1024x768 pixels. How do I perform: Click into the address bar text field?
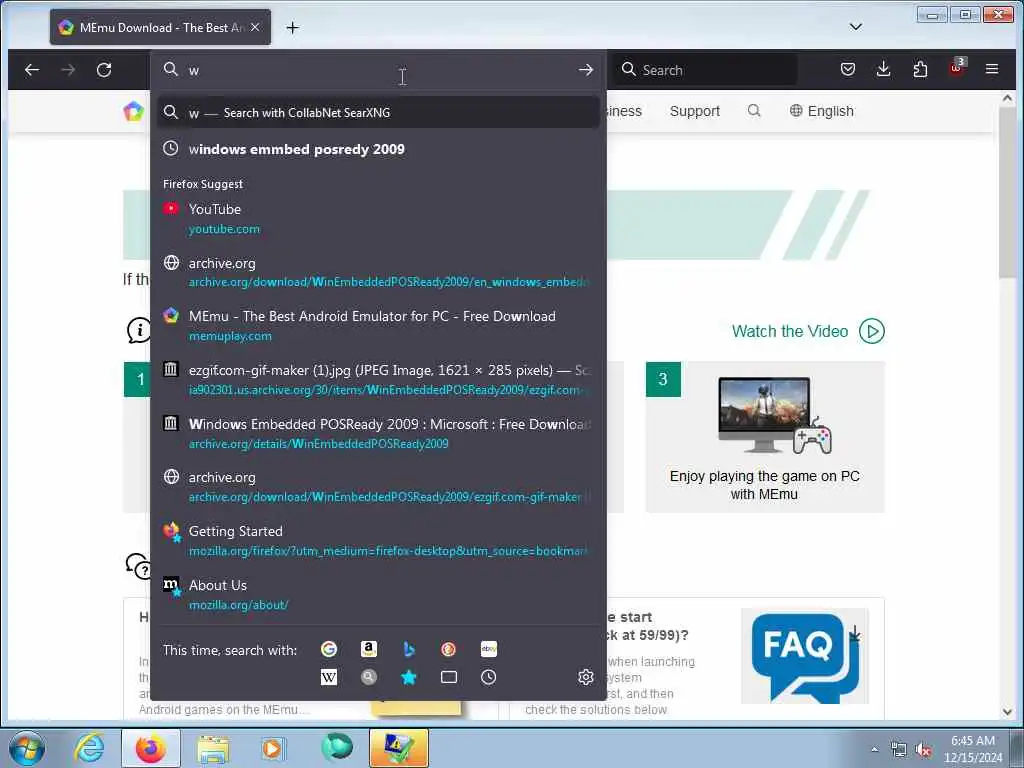379,70
